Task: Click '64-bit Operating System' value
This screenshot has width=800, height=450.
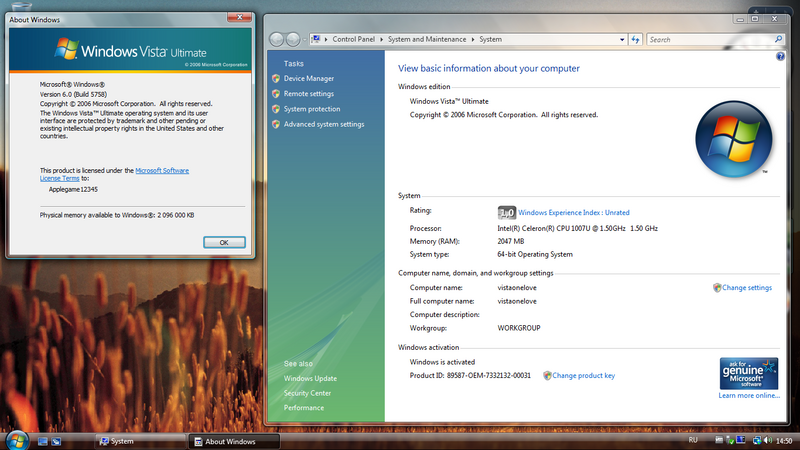Action: pyautogui.click(x=535, y=254)
